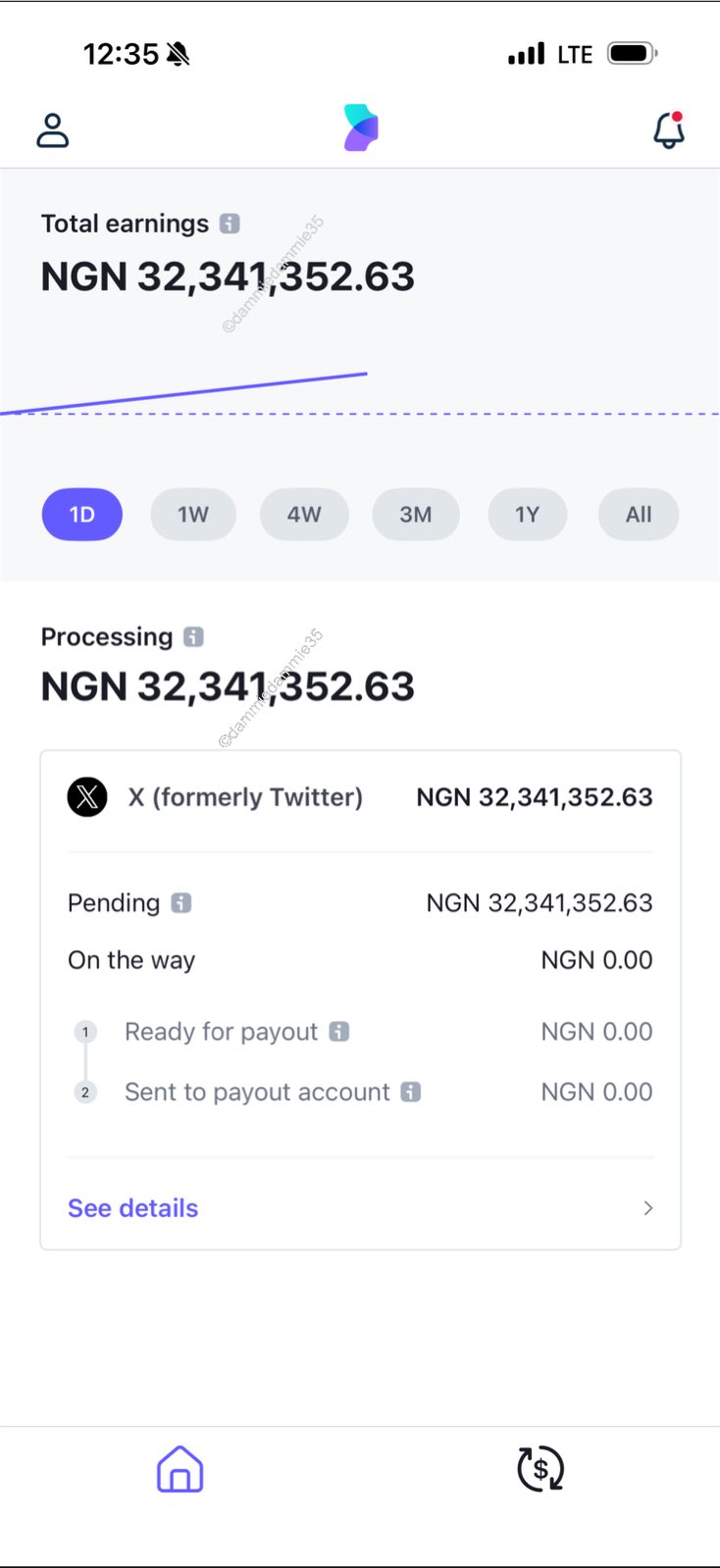Show info icon beside Processing

194,637
